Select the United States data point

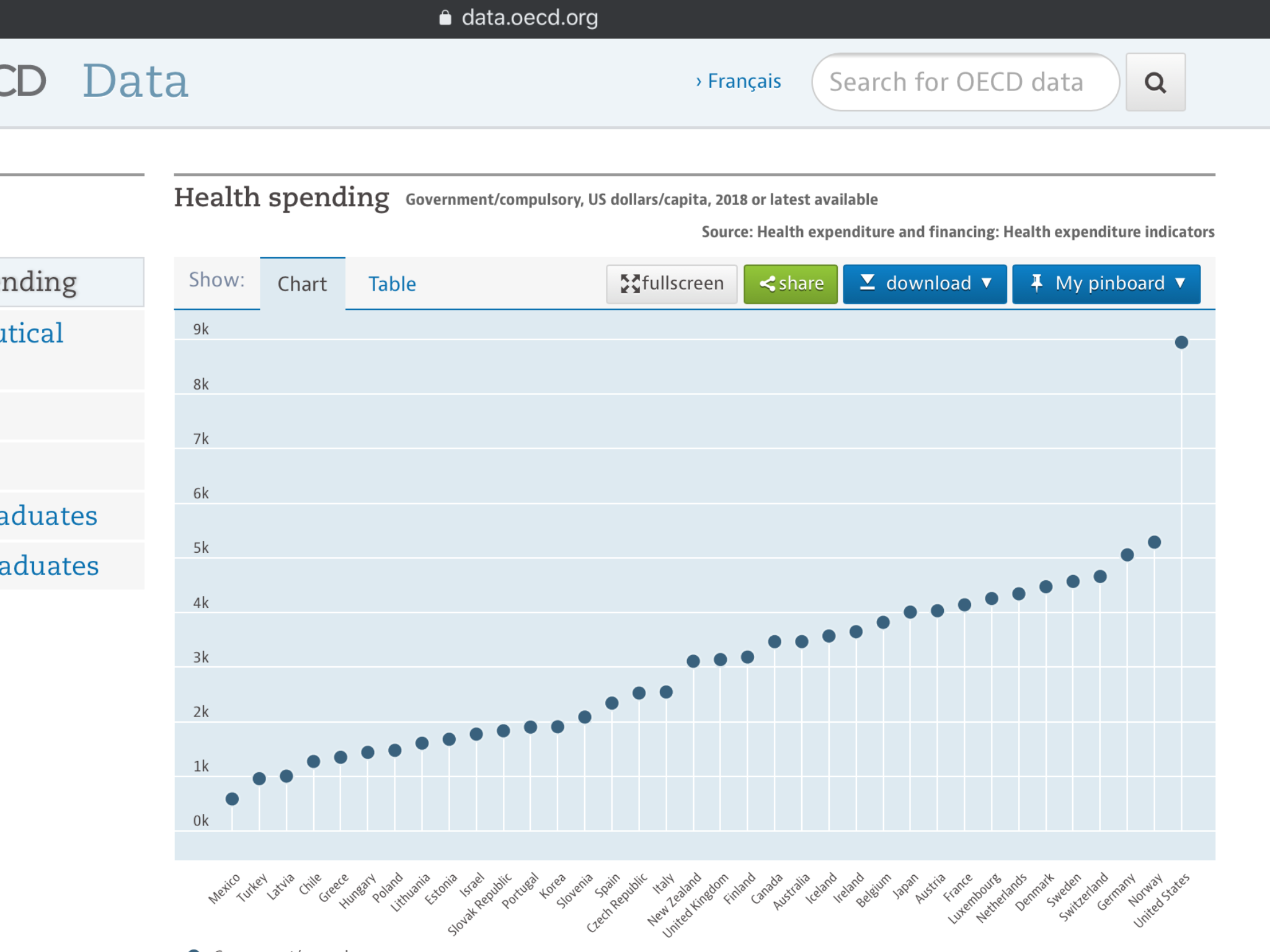(1181, 342)
